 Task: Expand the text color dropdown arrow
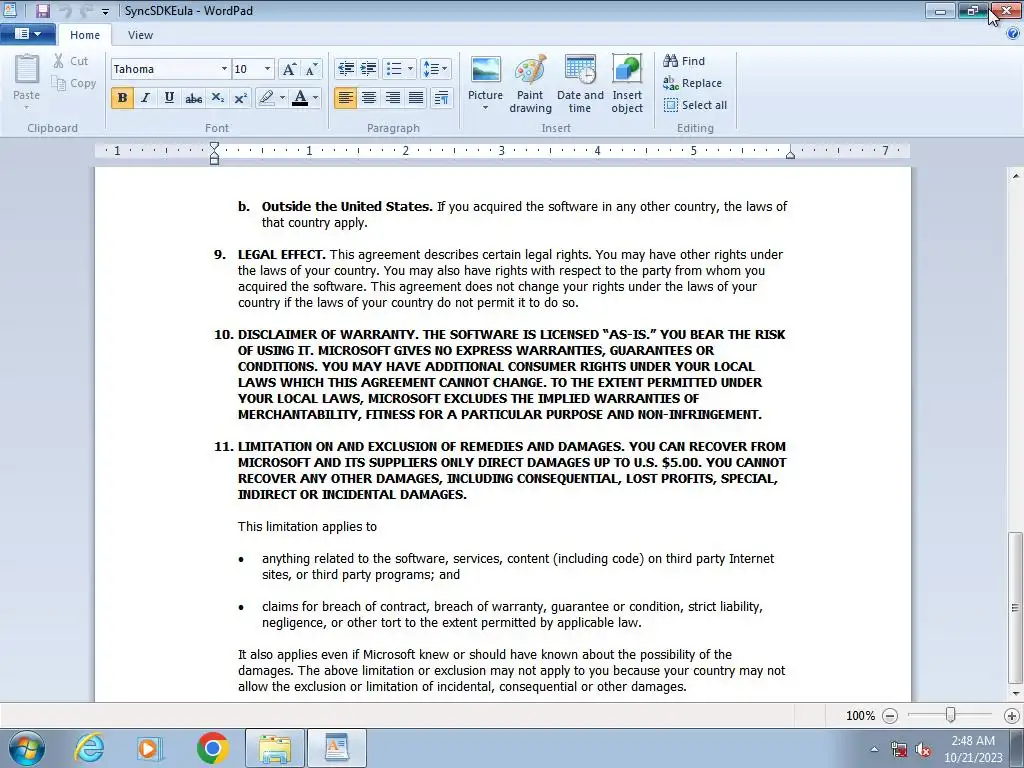click(x=315, y=98)
